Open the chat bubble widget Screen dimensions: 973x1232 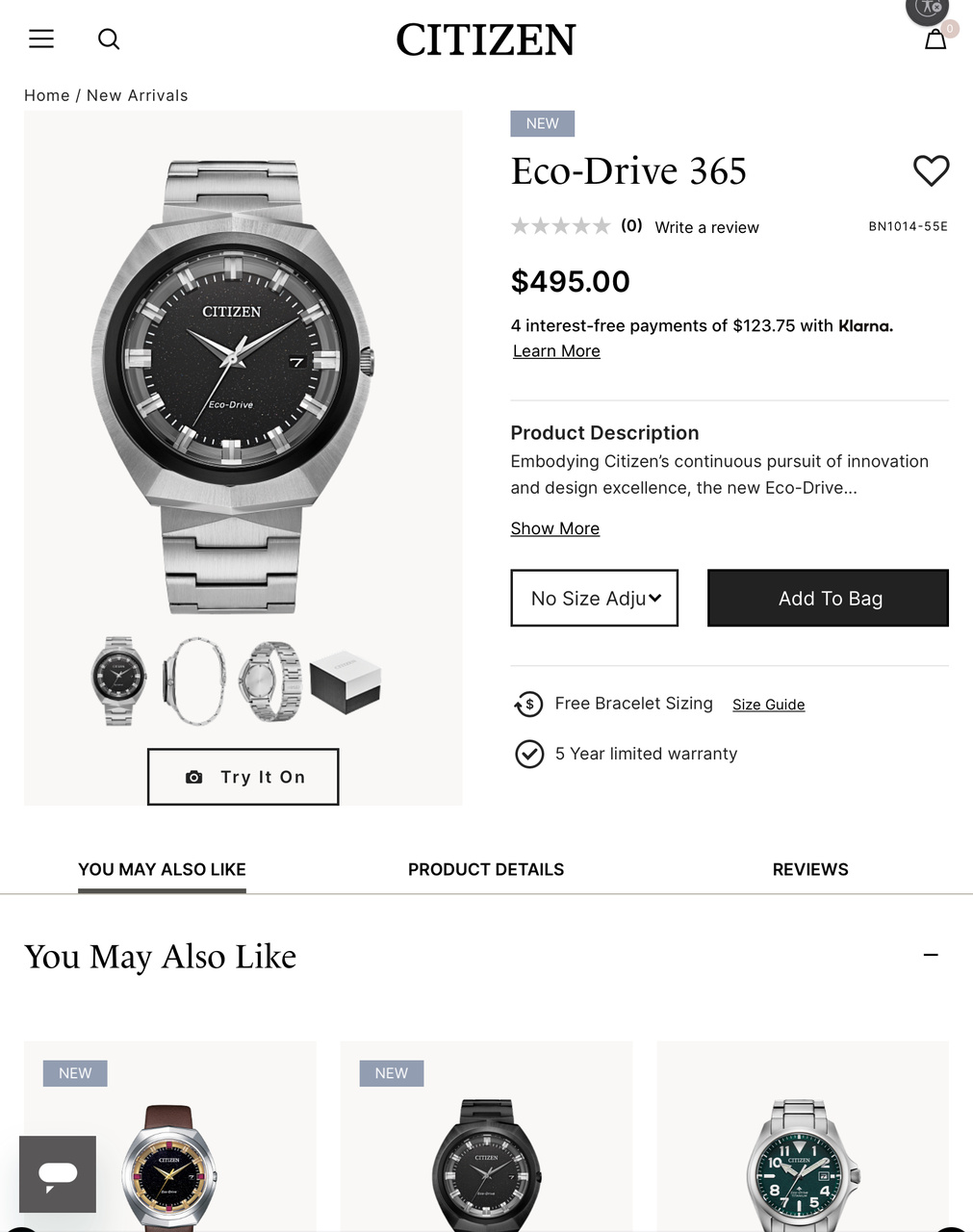pos(58,1173)
